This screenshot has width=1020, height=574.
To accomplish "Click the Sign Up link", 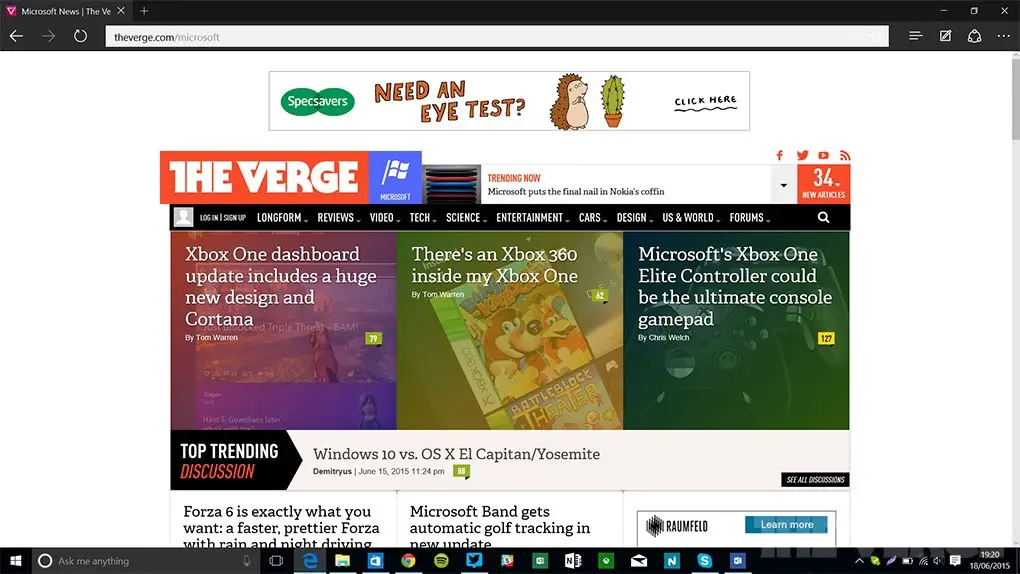I will (x=234, y=217).
